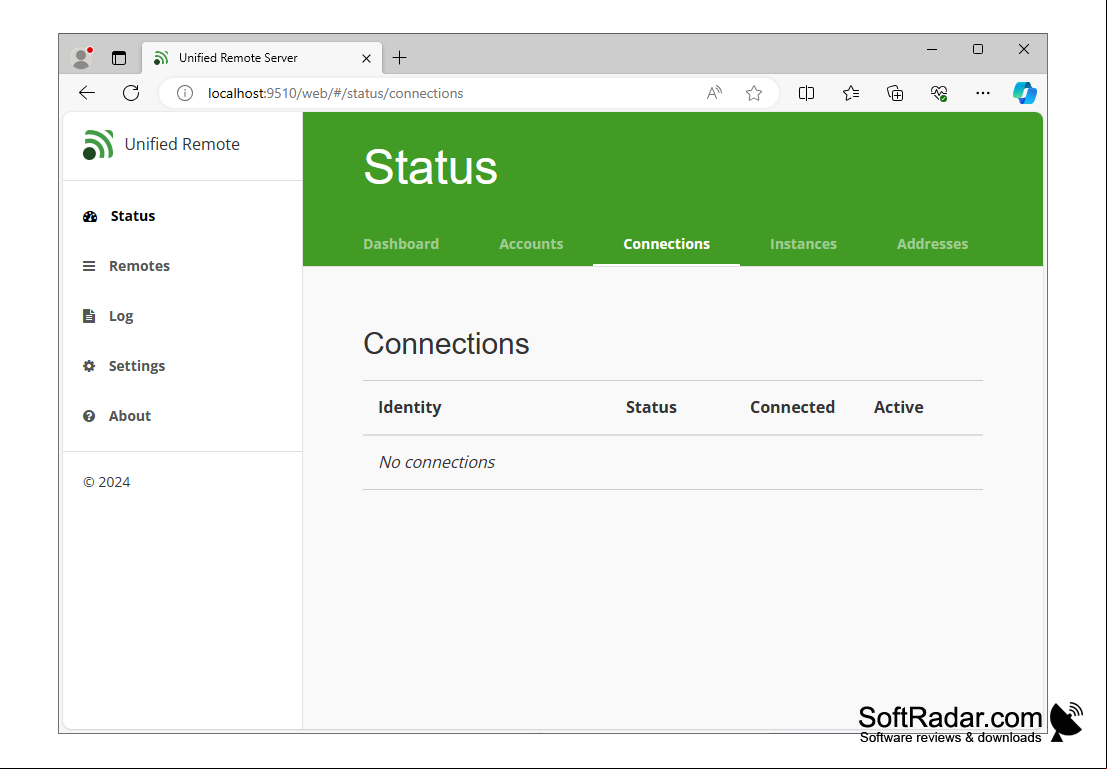Screen dimensions: 1107x769
Task: Switch to the Dashboard tab
Action: coord(401,244)
